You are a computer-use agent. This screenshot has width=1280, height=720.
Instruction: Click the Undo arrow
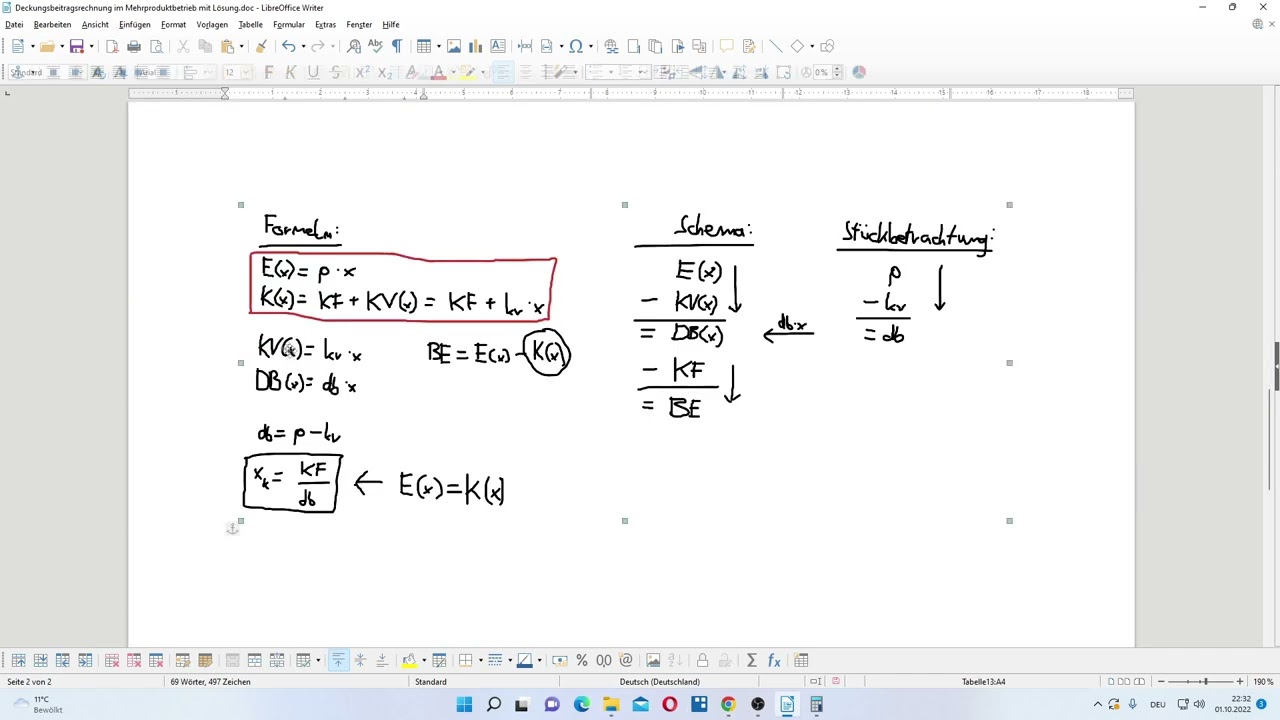pyautogui.click(x=288, y=46)
